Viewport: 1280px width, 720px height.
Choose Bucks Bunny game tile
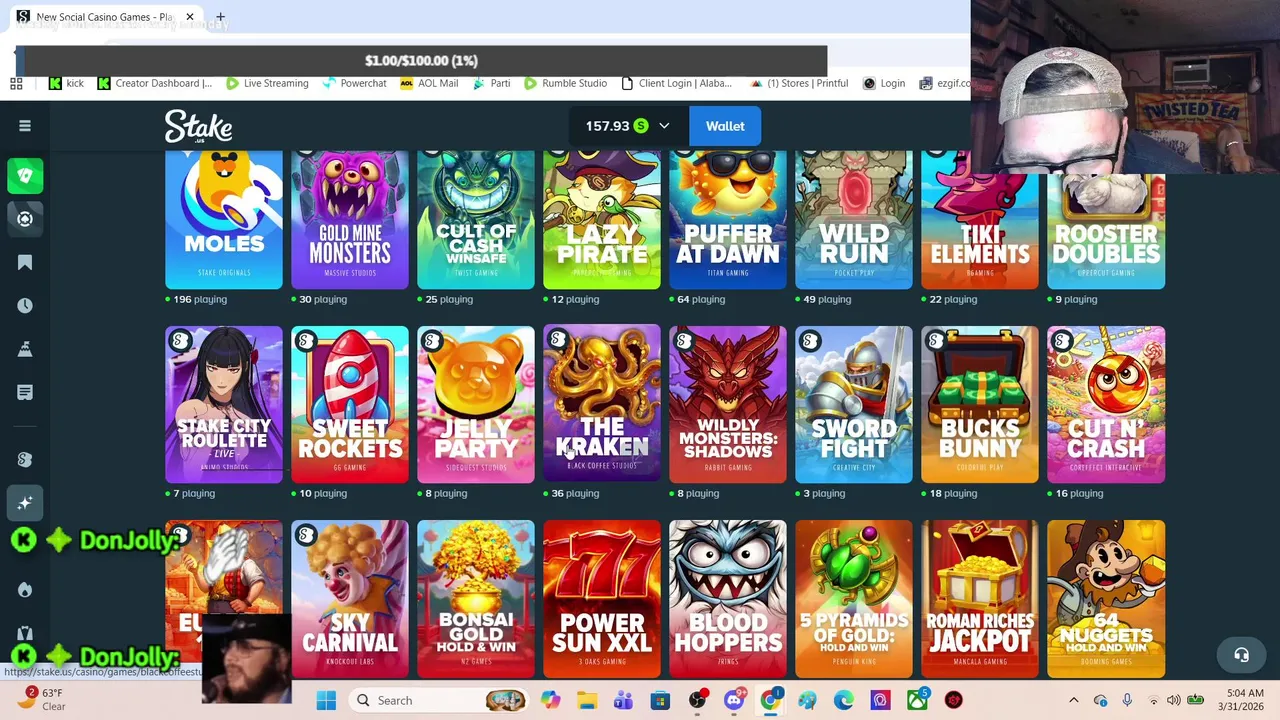pyautogui.click(x=980, y=404)
